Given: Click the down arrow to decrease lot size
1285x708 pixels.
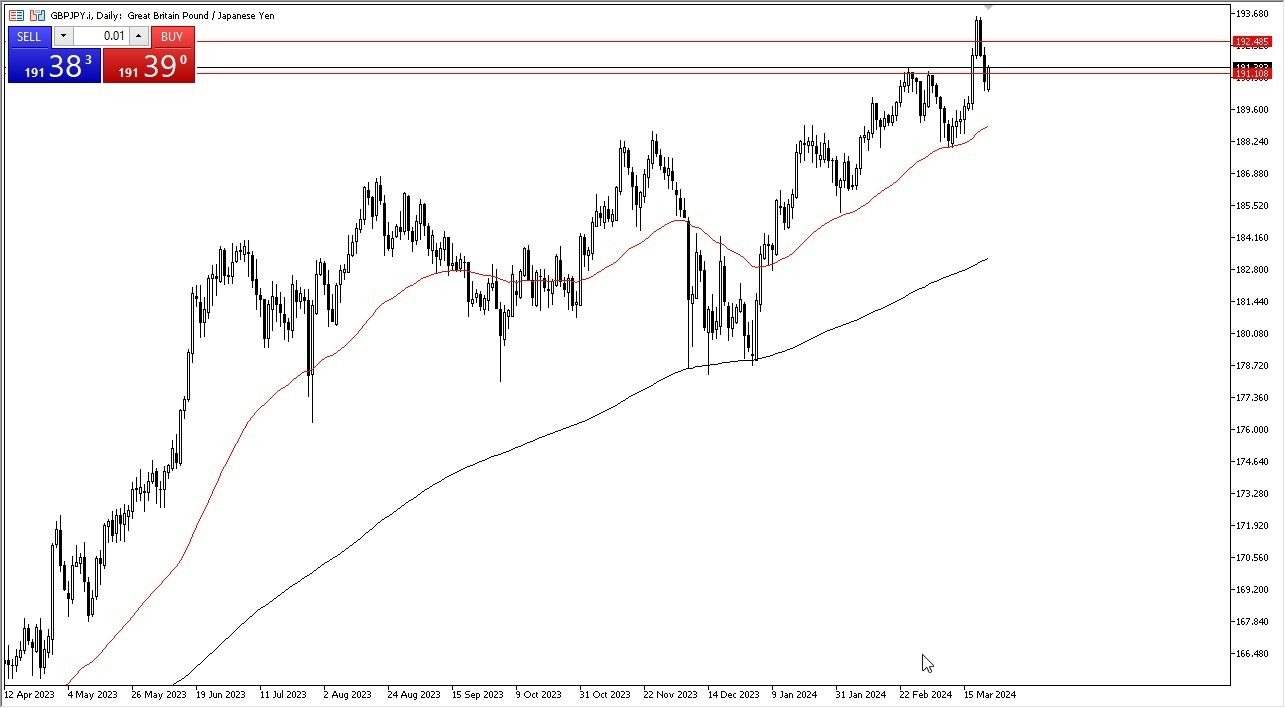Looking at the screenshot, I should tap(63, 36).
